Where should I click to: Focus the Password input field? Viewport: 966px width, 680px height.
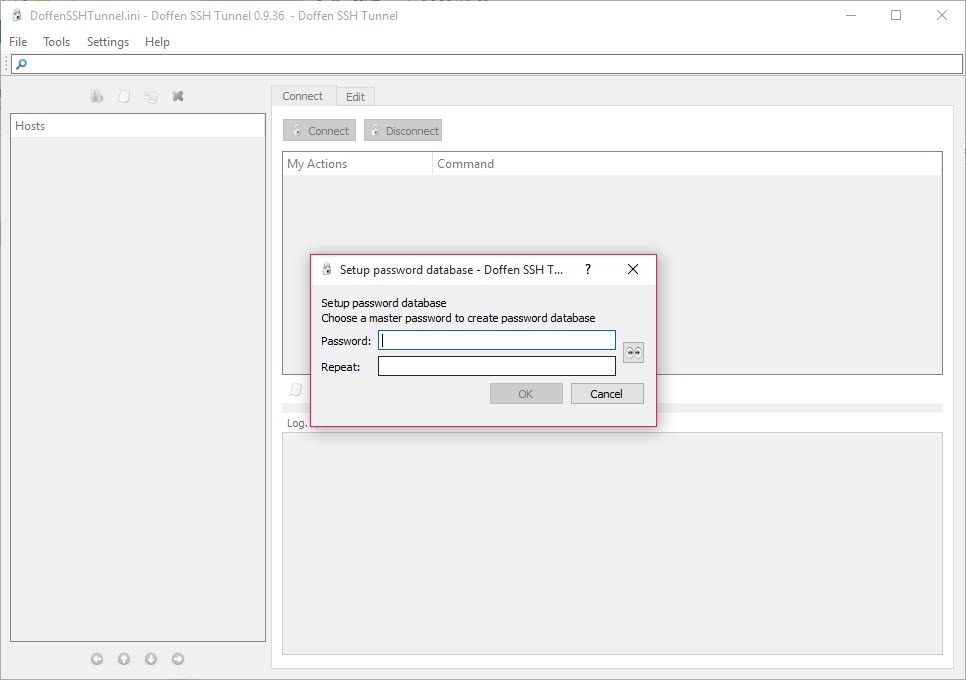pyautogui.click(x=497, y=340)
